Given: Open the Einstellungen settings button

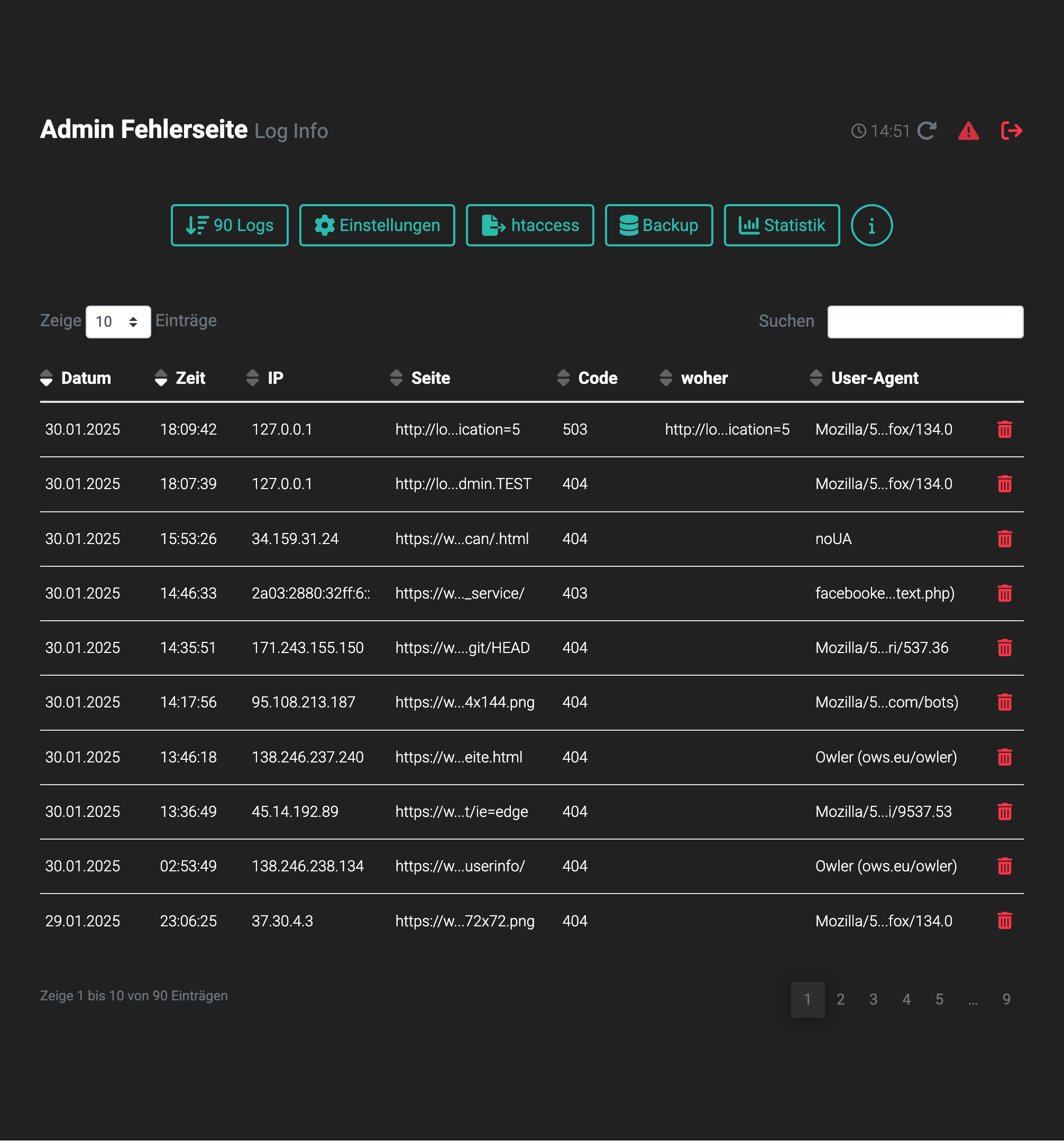Looking at the screenshot, I should (377, 226).
